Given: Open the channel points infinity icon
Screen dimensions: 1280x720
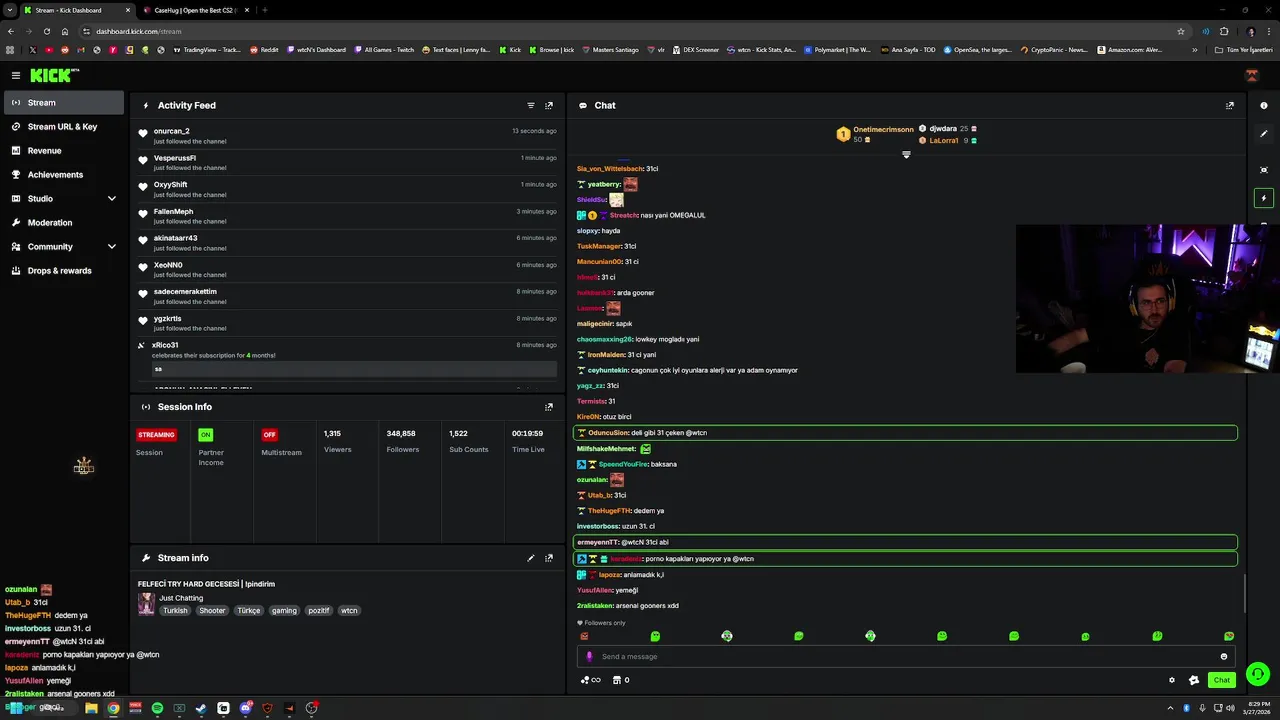Looking at the screenshot, I should [590, 680].
